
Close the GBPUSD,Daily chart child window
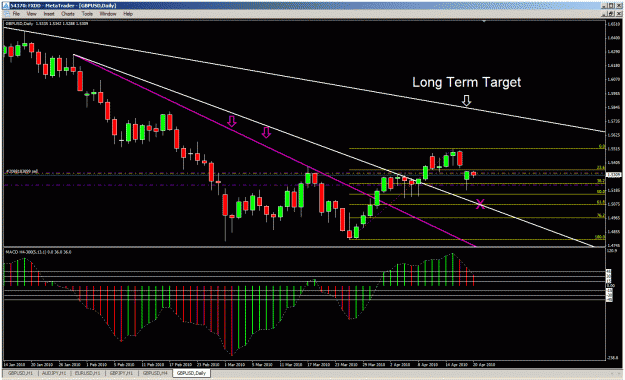click(619, 14)
